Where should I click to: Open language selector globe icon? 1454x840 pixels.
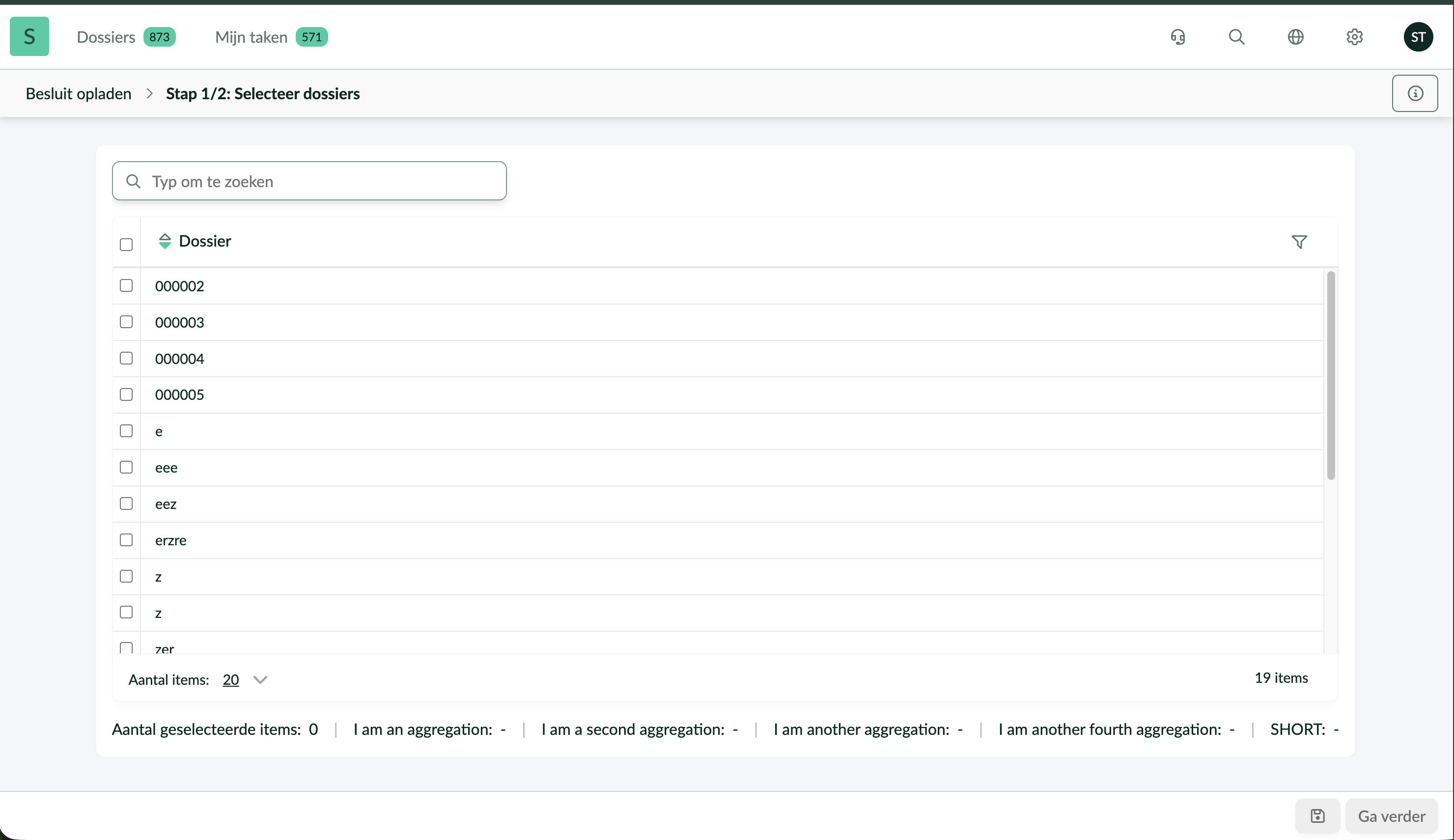coord(1295,37)
